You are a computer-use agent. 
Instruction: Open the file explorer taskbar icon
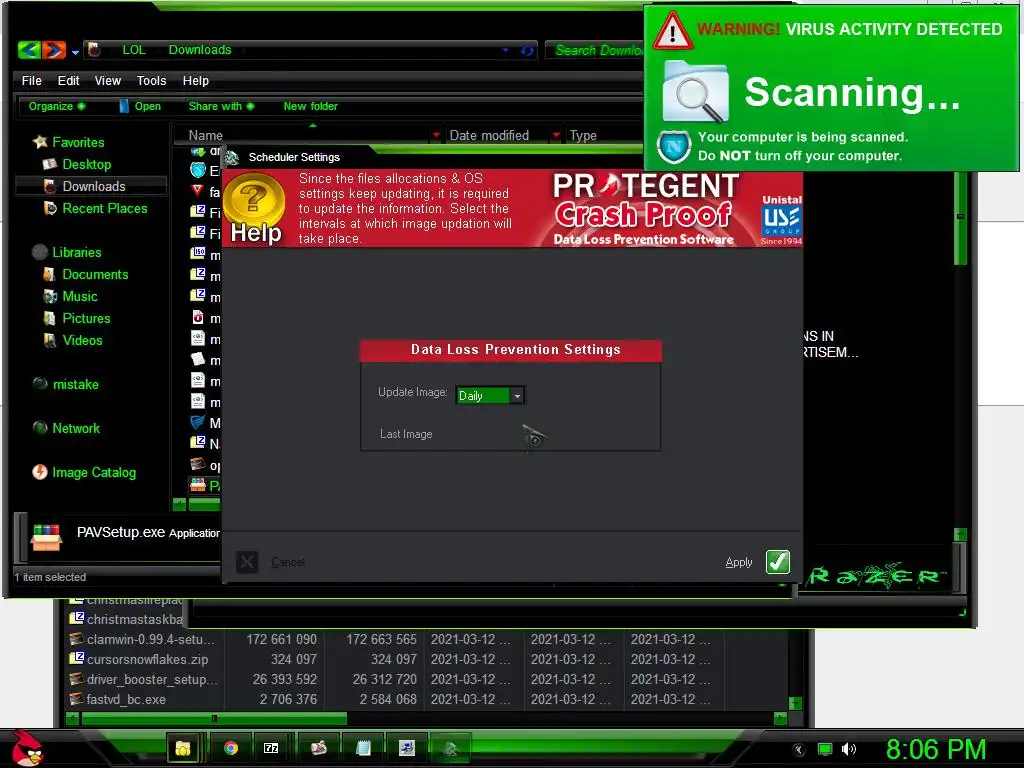click(x=183, y=748)
